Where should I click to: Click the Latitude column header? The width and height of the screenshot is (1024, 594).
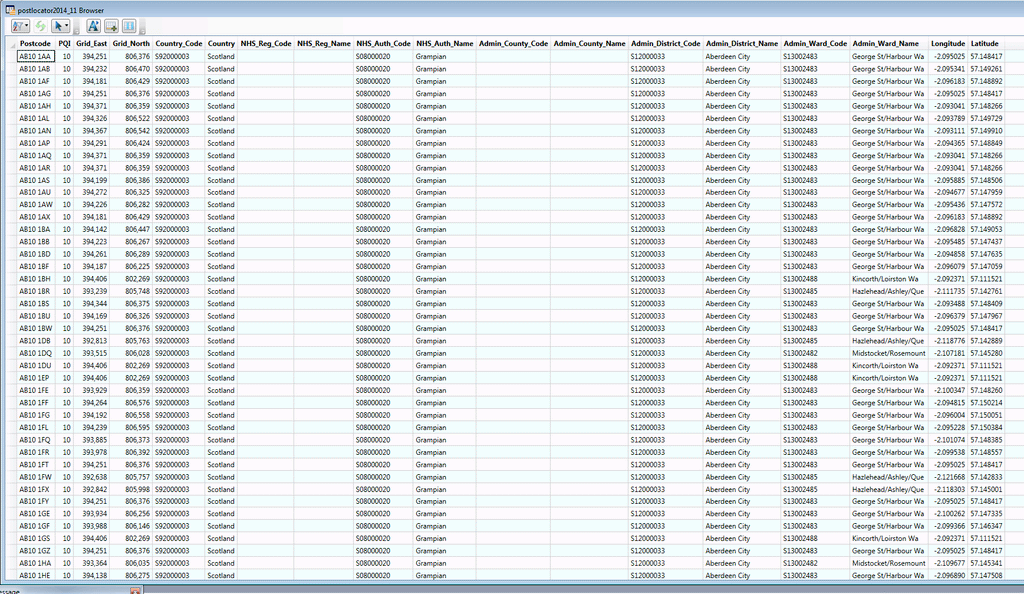[984, 44]
